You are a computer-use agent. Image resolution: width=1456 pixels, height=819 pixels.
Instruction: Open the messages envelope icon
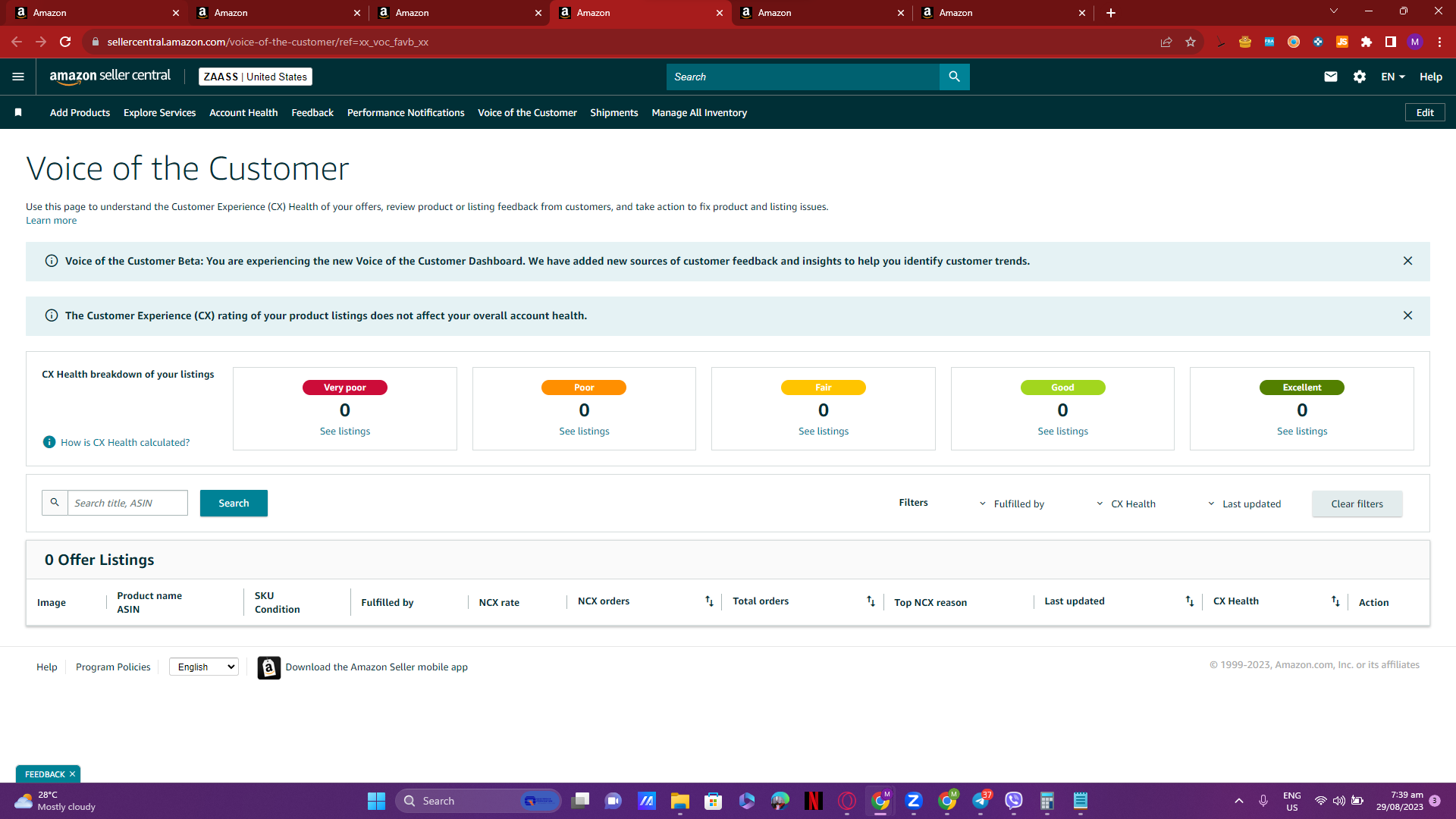coord(1331,77)
